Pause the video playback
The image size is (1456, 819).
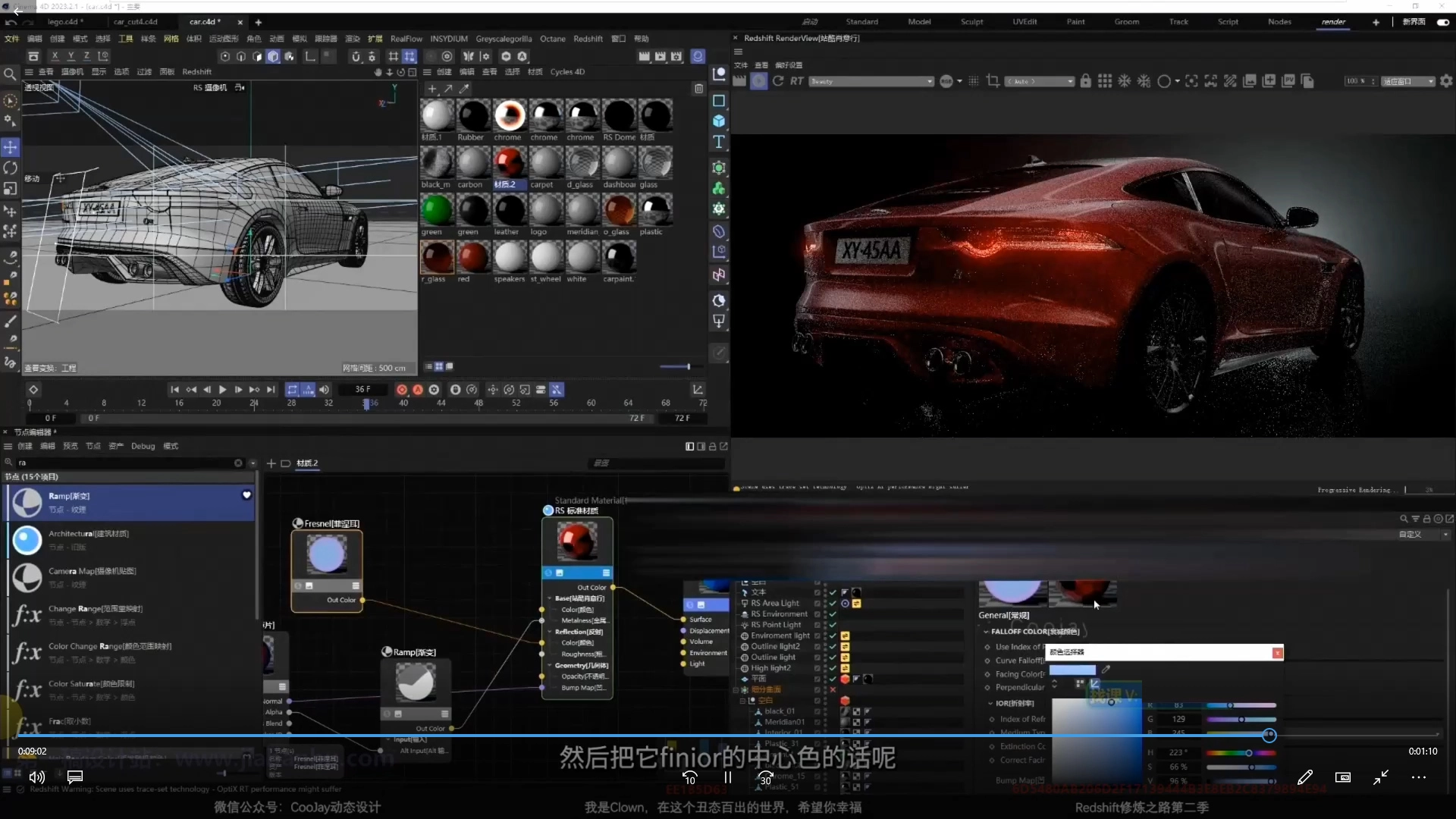727,777
